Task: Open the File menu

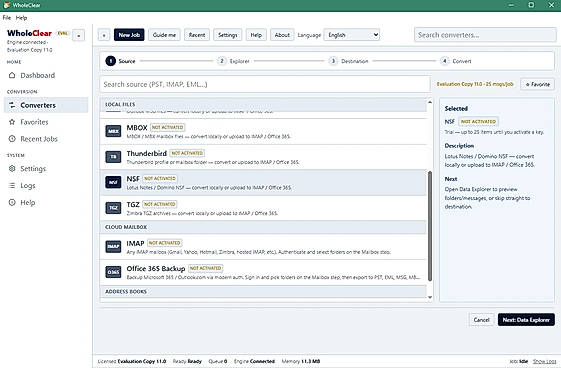Action: point(6,18)
